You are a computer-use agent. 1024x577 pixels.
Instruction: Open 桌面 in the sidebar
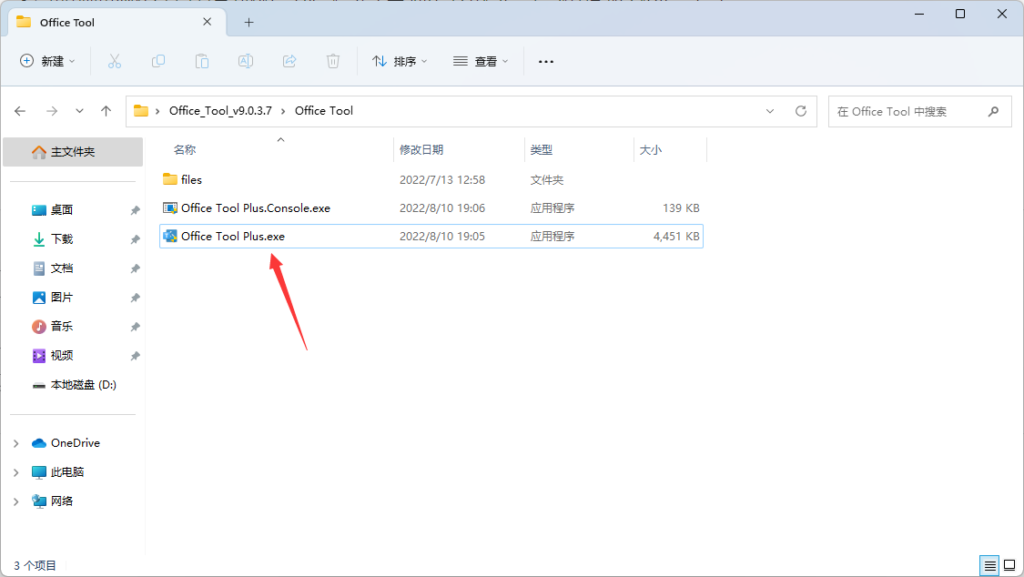(x=62, y=210)
